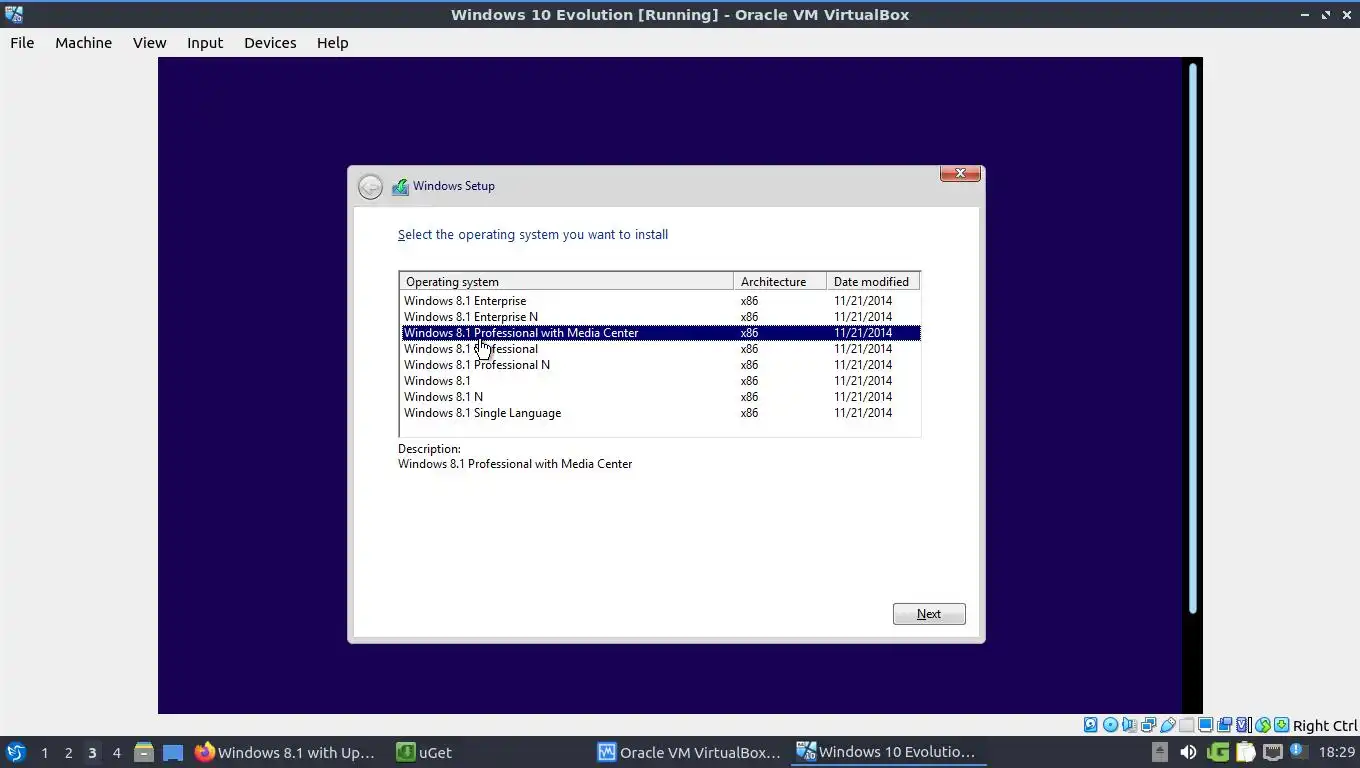Click the CPU virtualization status icon
Viewport: 1360px width, 768px height.
click(1243, 725)
